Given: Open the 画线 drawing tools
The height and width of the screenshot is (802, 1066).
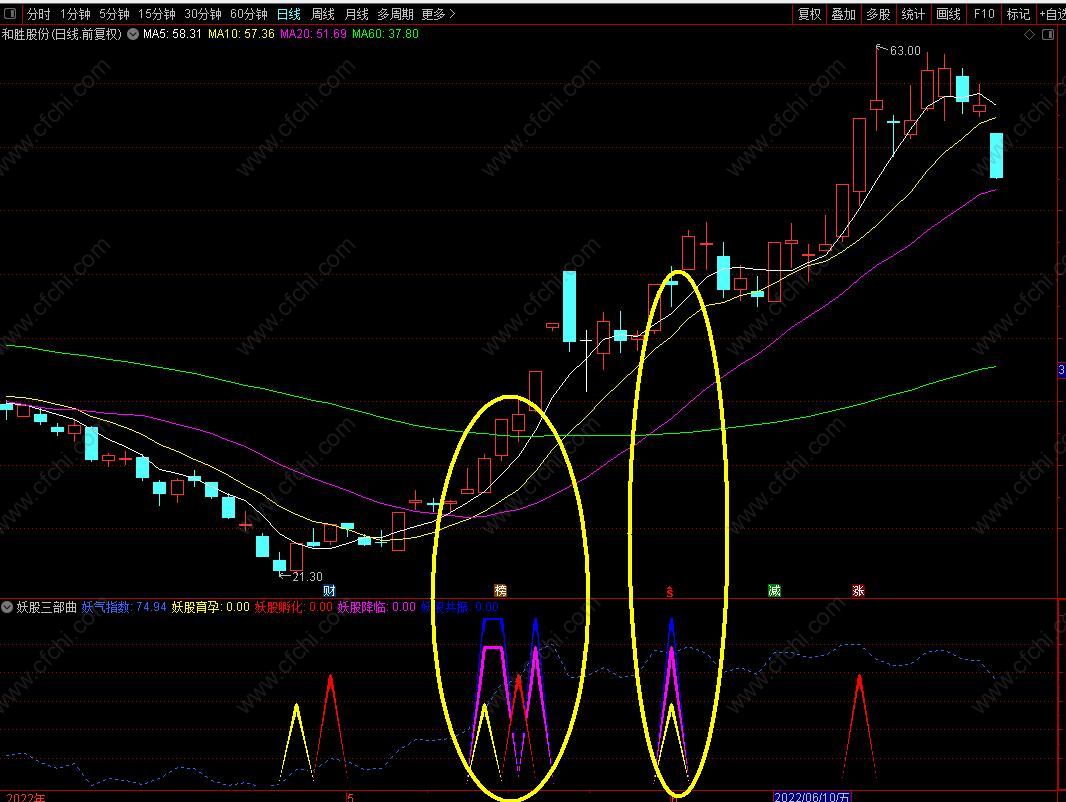Looking at the screenshot, I should 948,14.
